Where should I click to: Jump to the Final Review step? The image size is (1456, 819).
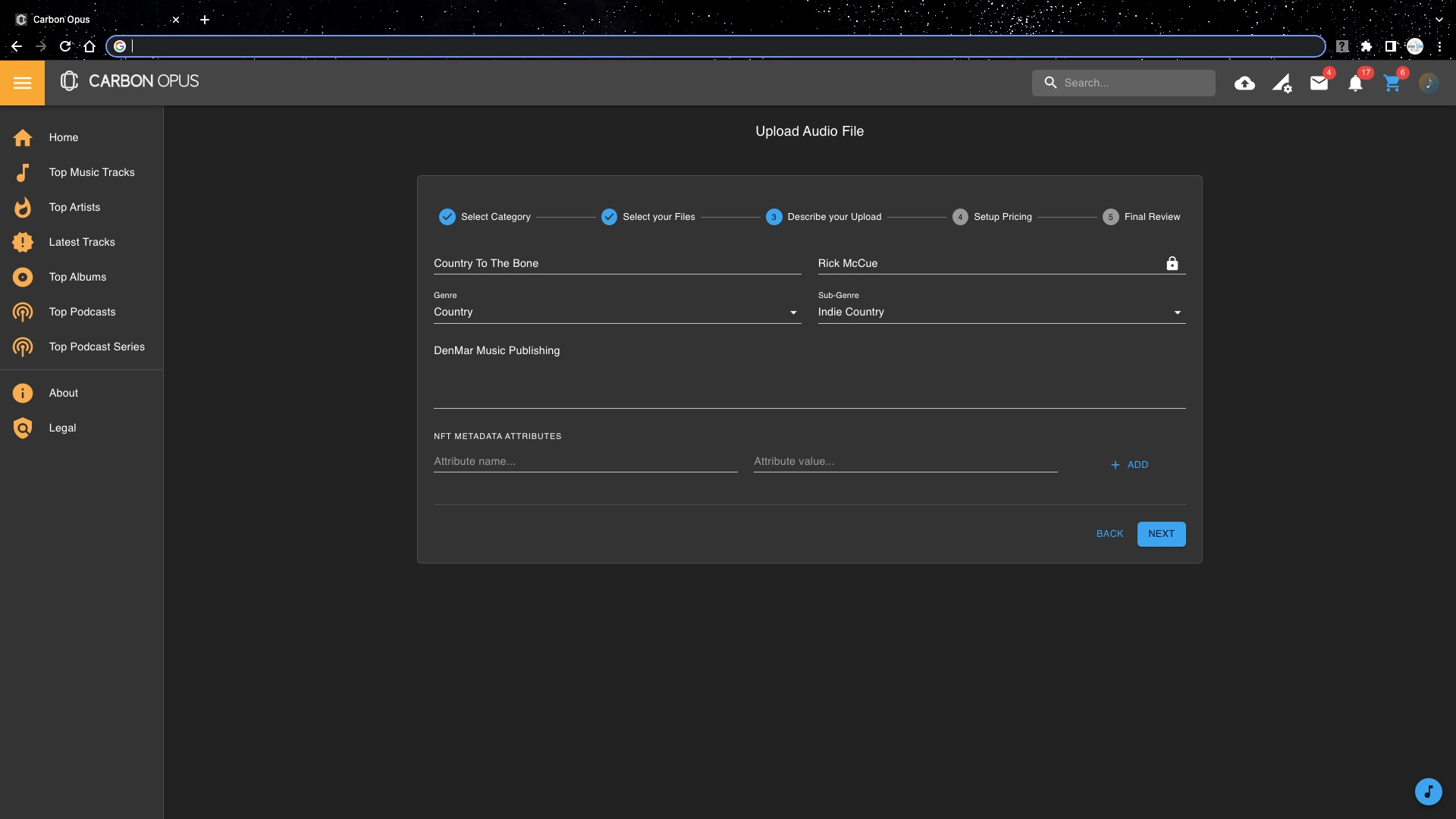1142,217
